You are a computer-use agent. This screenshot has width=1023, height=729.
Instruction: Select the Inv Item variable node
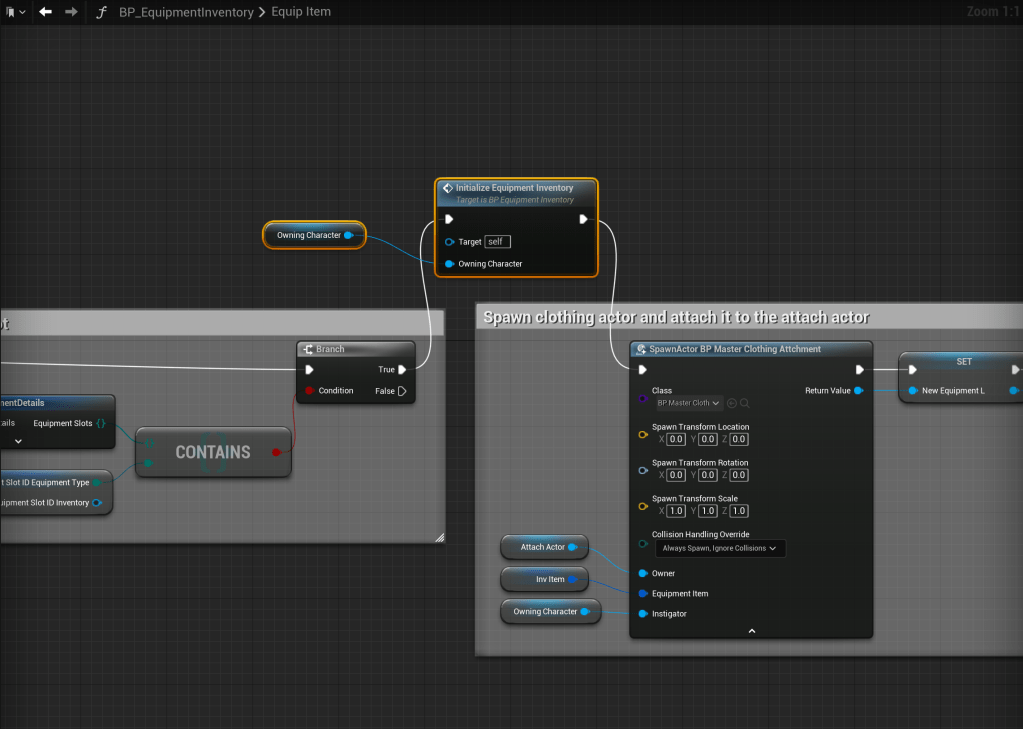tap(550, 579)
